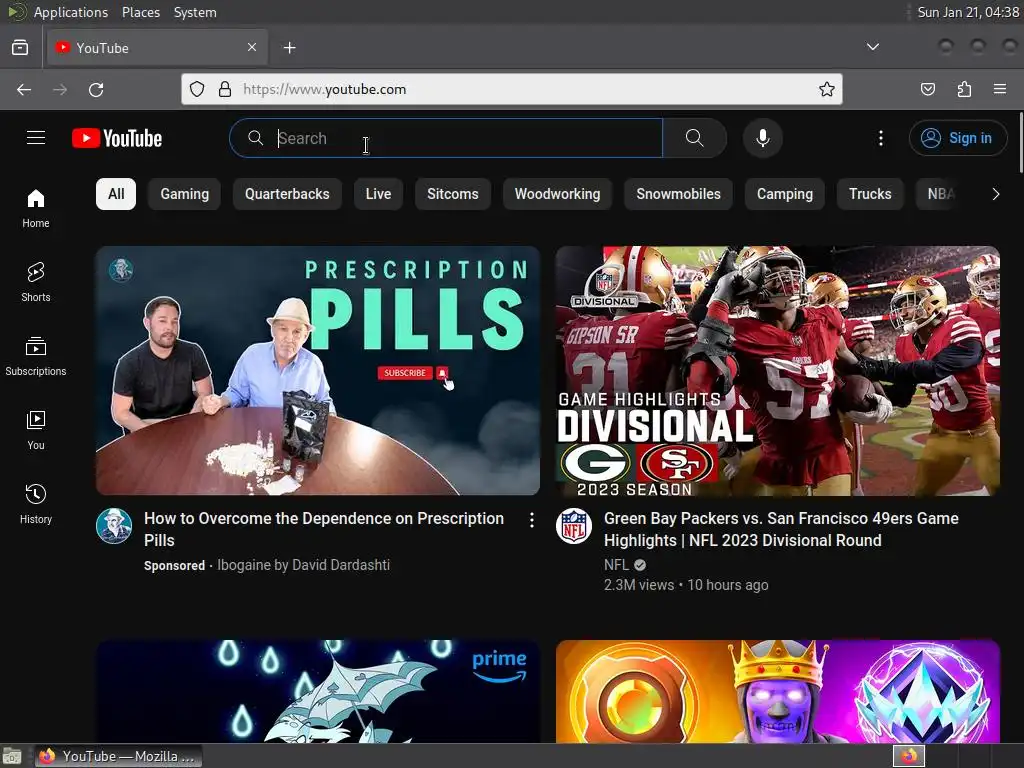The image size is (1024, 768).
Task: Open History from the sidebar
Action: click(35, 504)
